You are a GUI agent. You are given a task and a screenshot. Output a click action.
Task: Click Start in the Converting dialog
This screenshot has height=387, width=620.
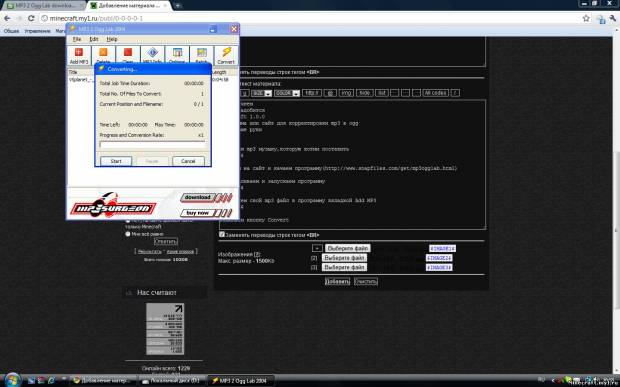[x=116, y=161]
